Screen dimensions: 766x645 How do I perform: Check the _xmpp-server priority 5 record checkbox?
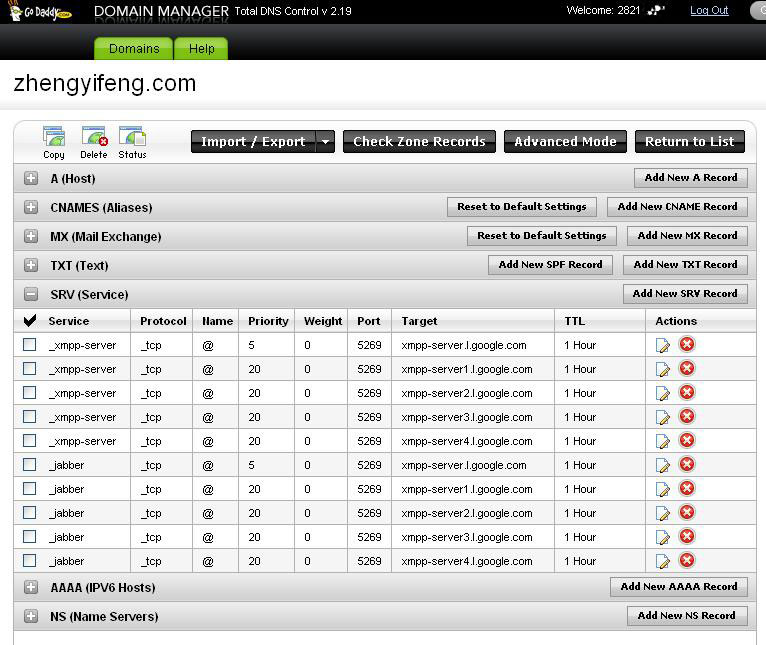[x=30, y=345]
